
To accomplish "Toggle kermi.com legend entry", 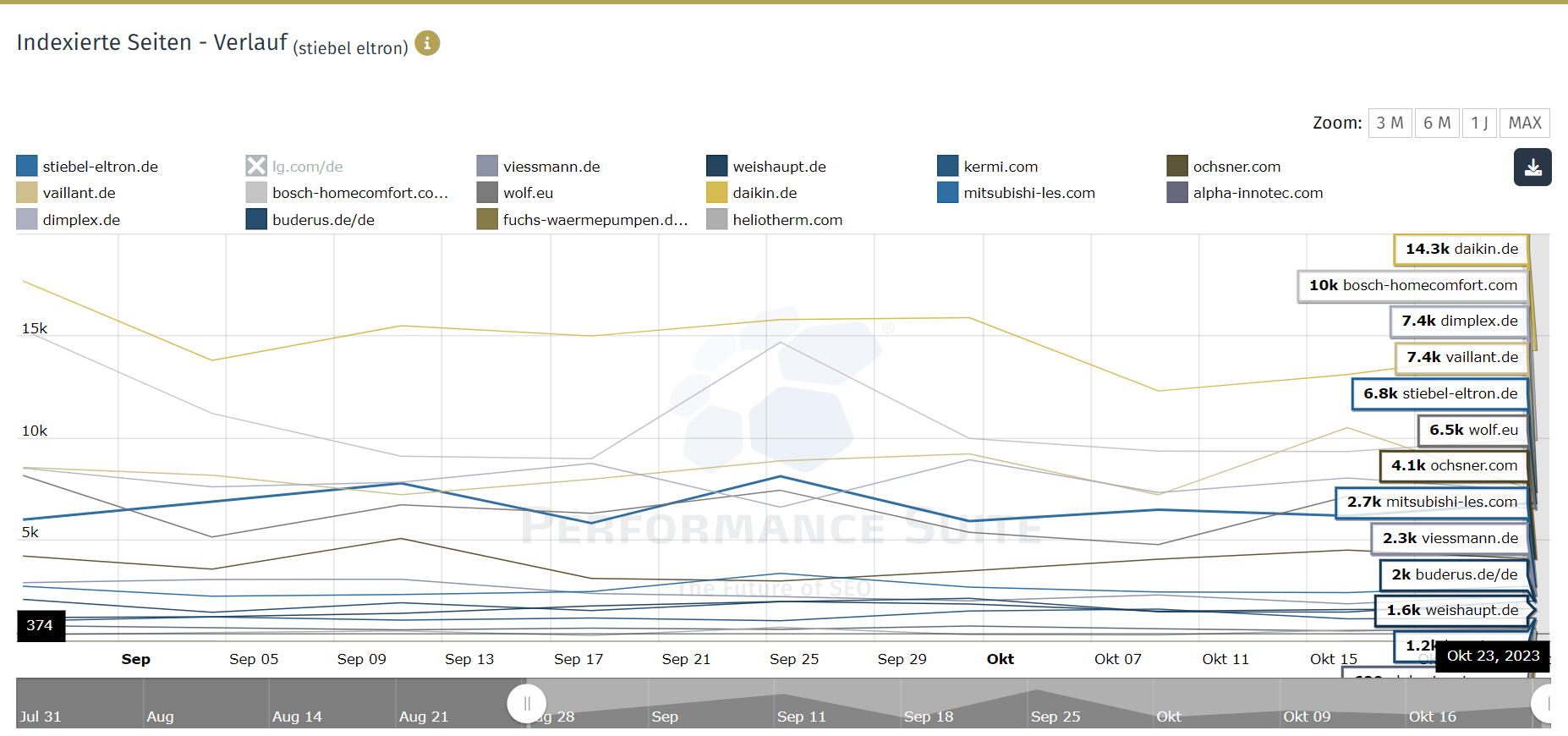I will (x=988, y=166).
